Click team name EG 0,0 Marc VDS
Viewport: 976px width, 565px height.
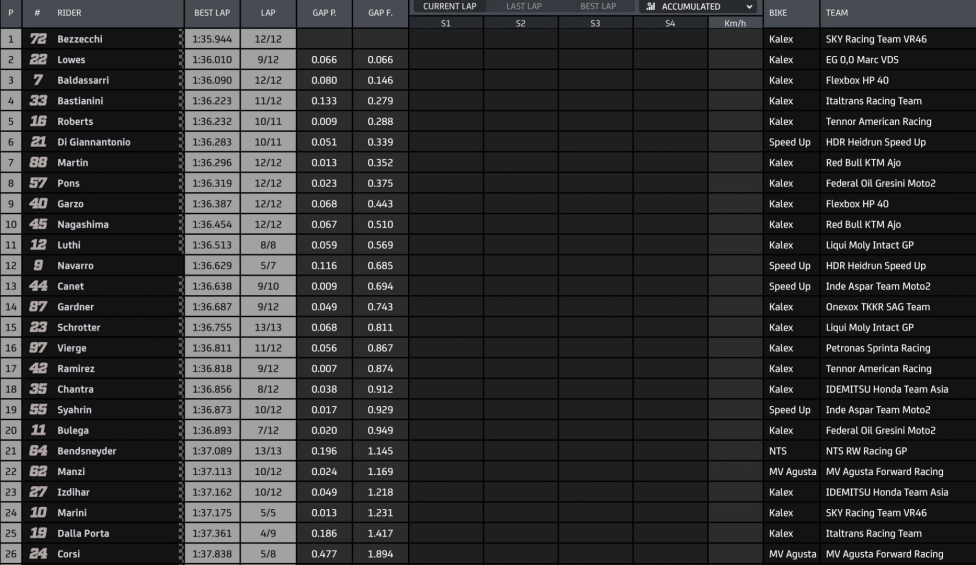pos(862,59)
